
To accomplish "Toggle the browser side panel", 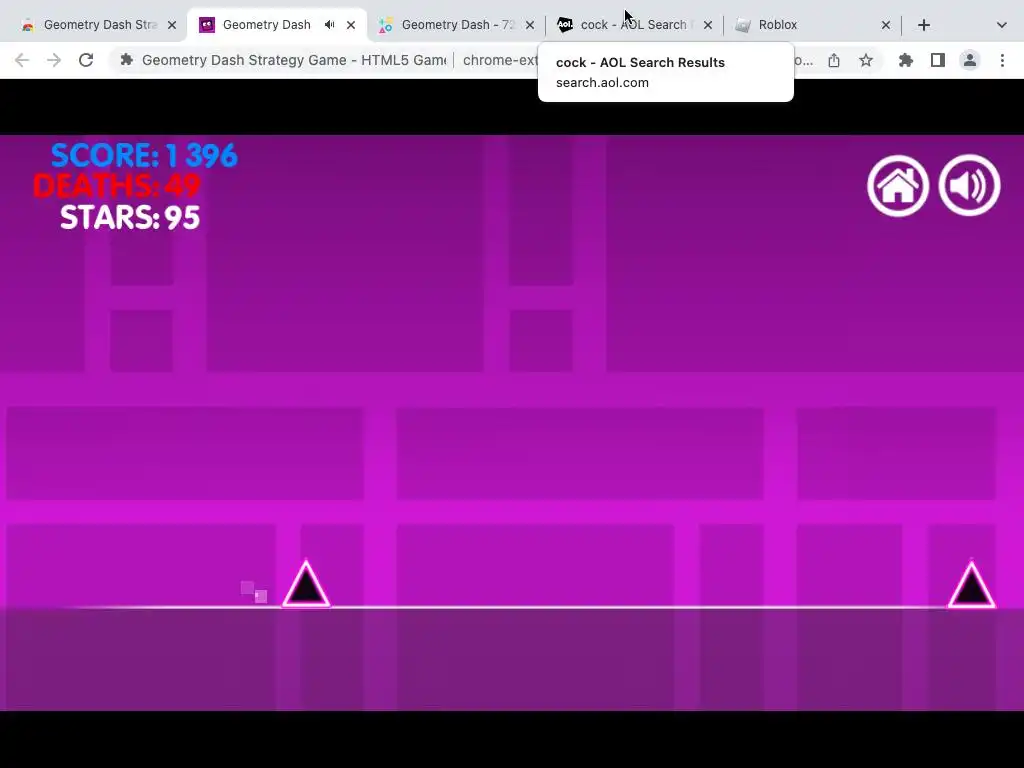I will pyautogui.click(x=938, y=60).
